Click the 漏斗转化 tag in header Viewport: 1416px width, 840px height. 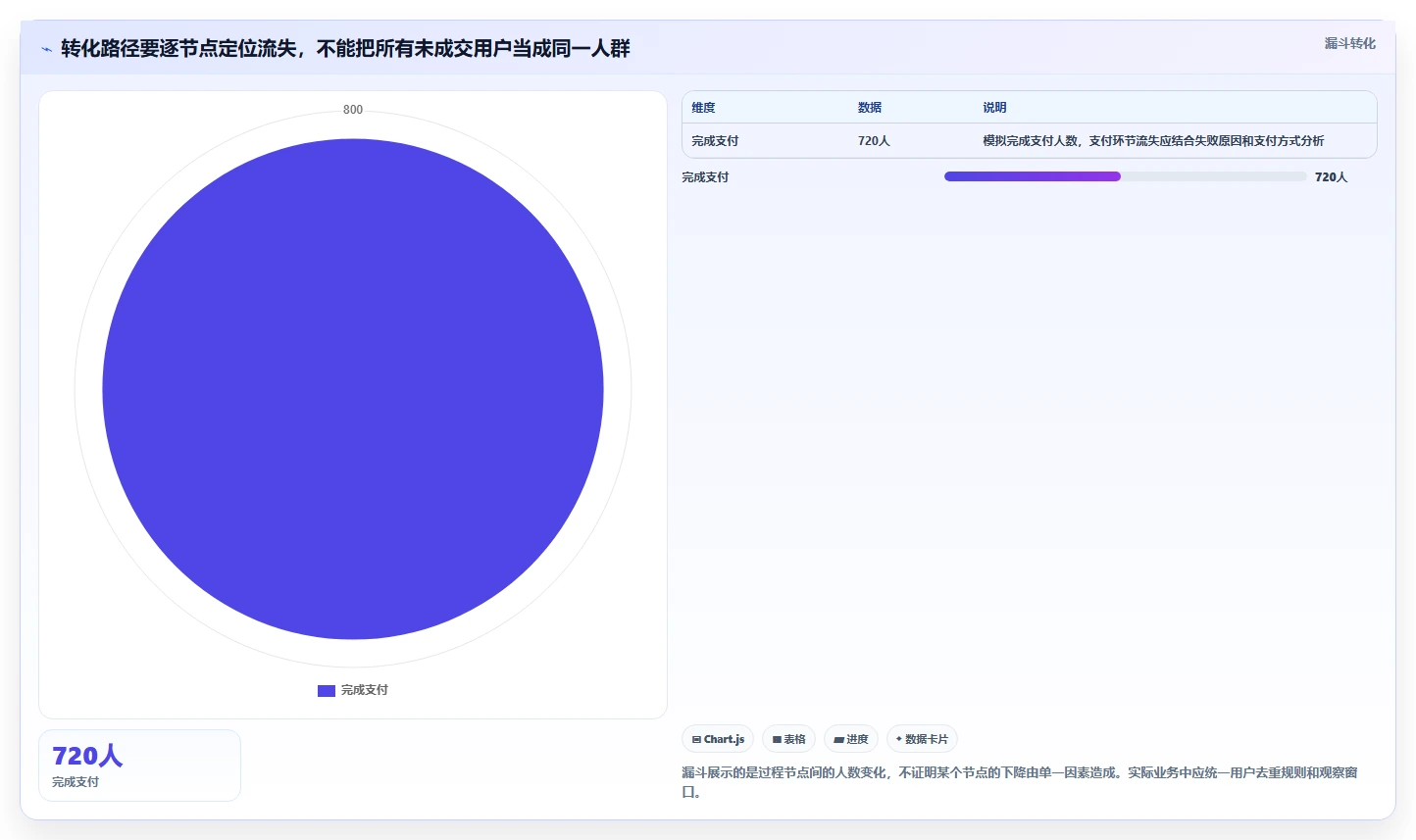click(1349, 43)
